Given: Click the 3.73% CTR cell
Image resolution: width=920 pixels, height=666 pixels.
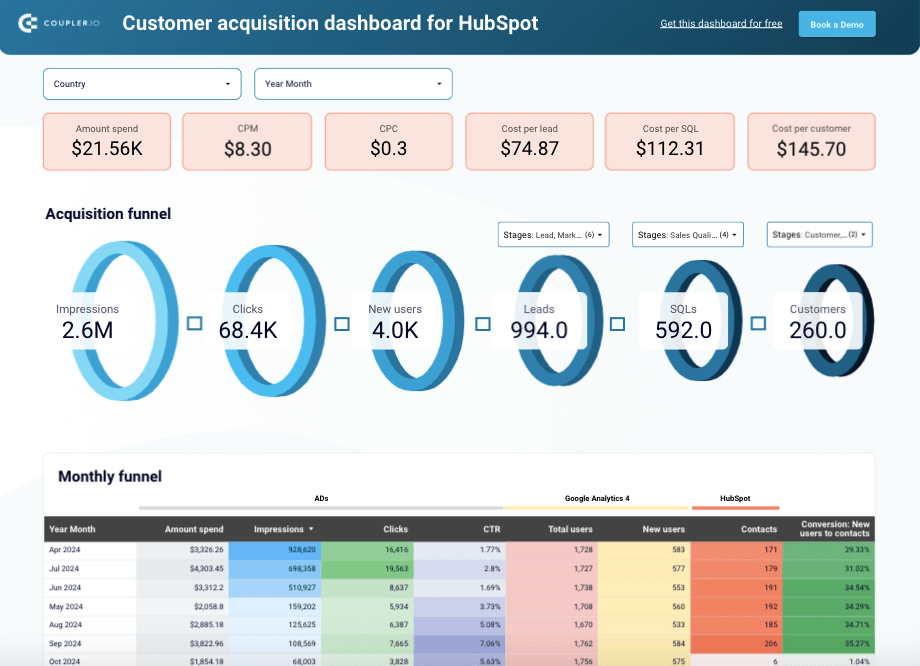Looking at the screenshot, I should pos(460,606).
